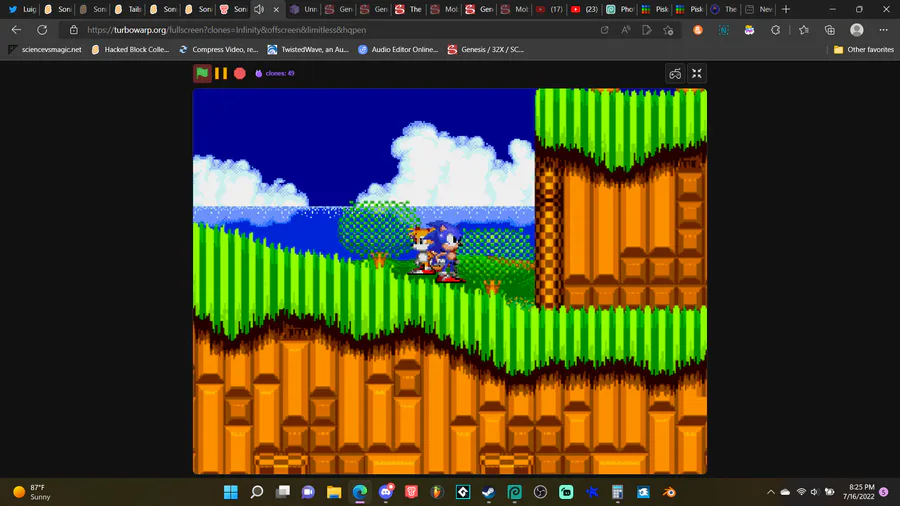Open the weather widget showing 87°F Sunny
900x506 pixels.
coord(33,492)
